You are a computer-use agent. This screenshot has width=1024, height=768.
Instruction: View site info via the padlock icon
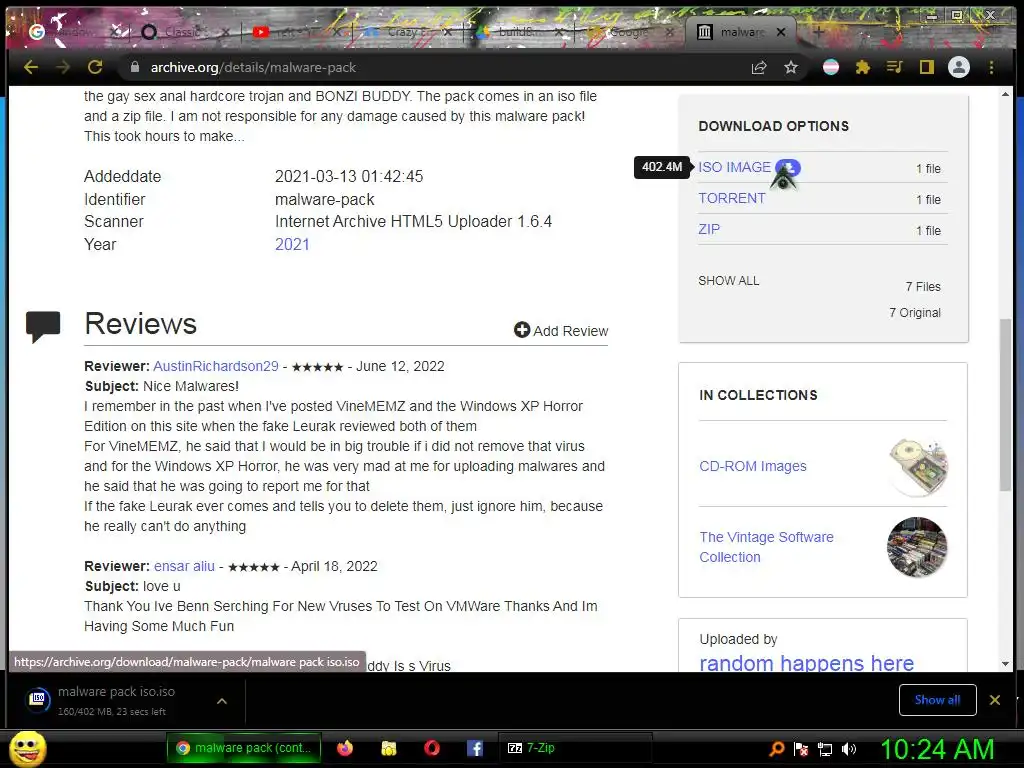tap(135, 67)
